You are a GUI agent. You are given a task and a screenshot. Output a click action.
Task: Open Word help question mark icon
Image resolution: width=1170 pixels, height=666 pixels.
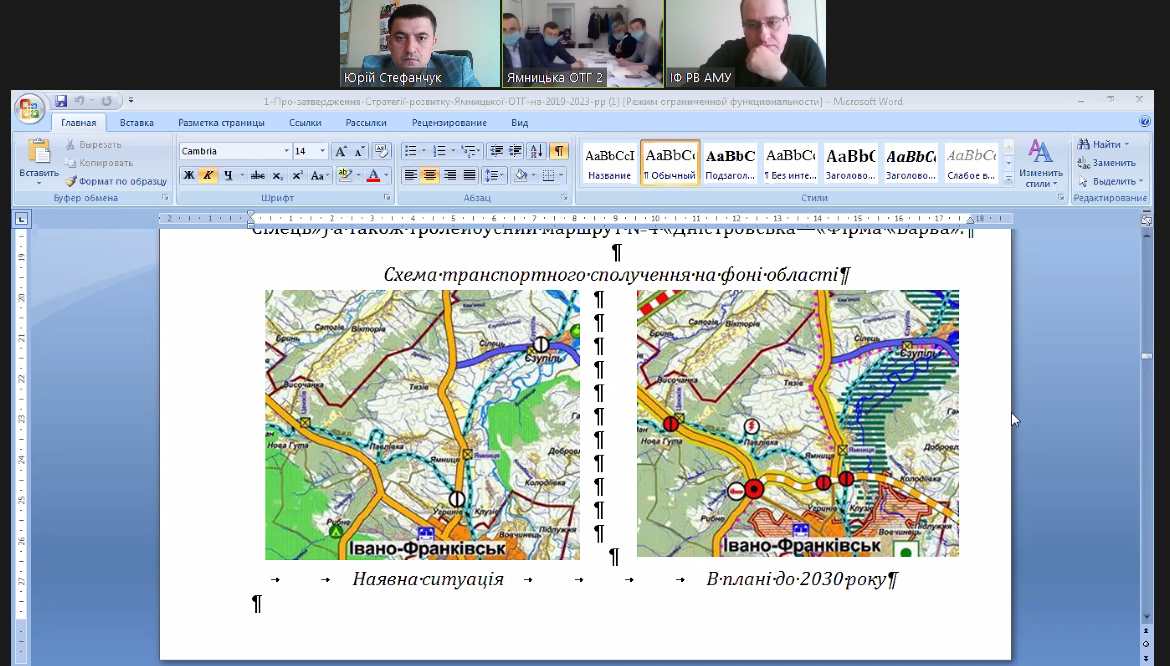click(x=1145, y=121)
